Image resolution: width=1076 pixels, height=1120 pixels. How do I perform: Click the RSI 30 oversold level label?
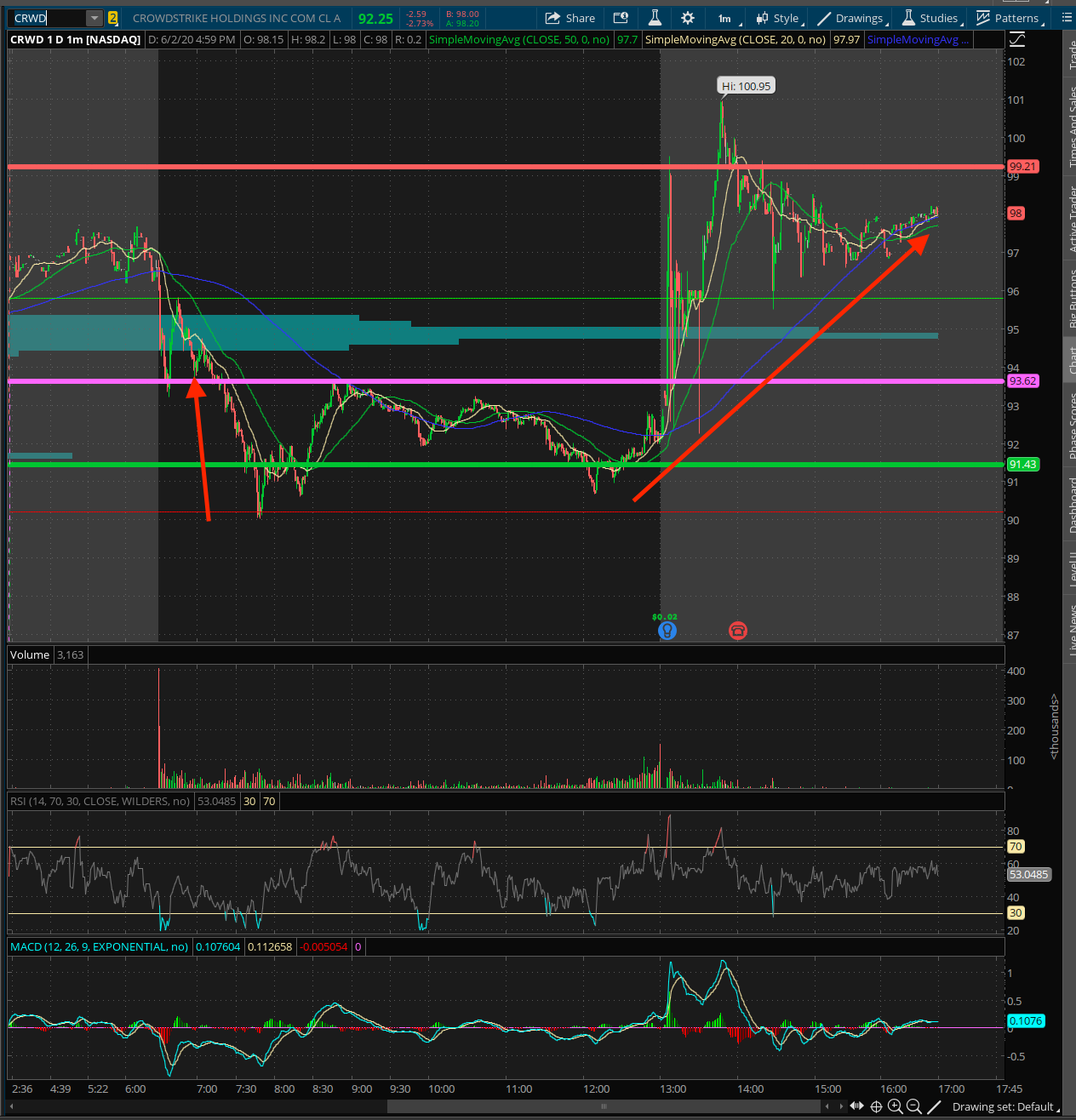coord(1016,912)
